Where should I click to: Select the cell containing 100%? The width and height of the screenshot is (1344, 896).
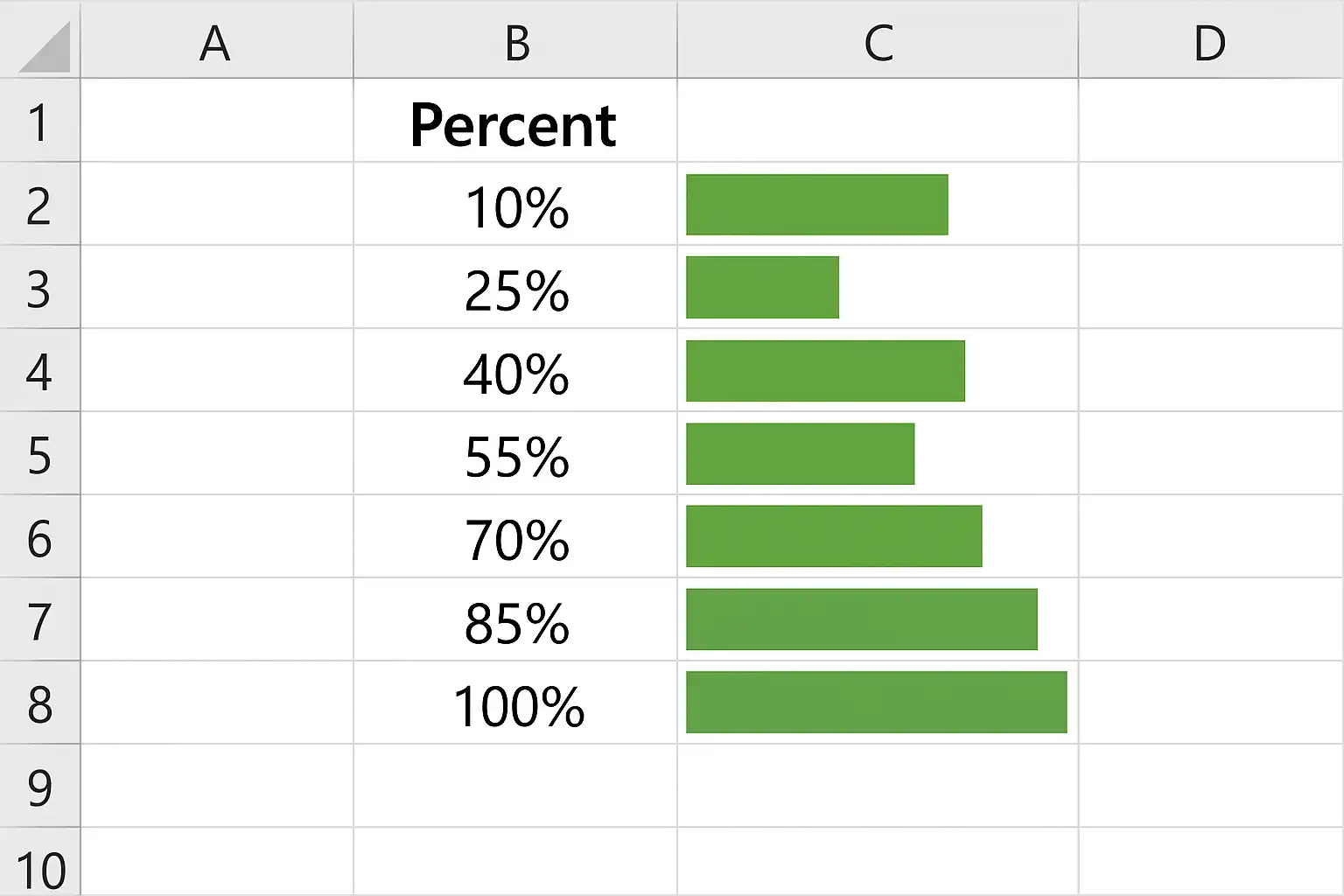pos(515,703)
